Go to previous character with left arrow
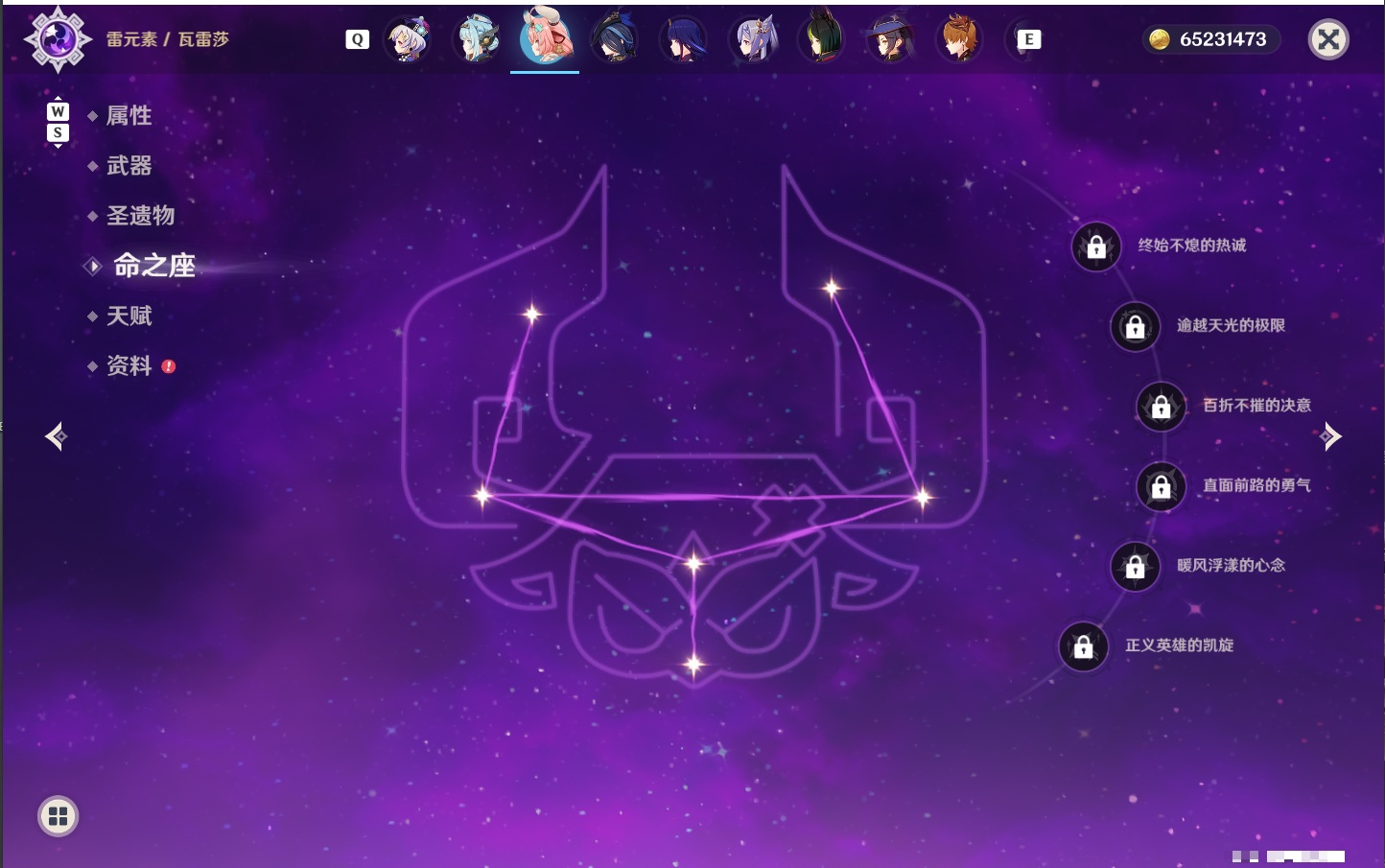 click(x=56, y=436)
